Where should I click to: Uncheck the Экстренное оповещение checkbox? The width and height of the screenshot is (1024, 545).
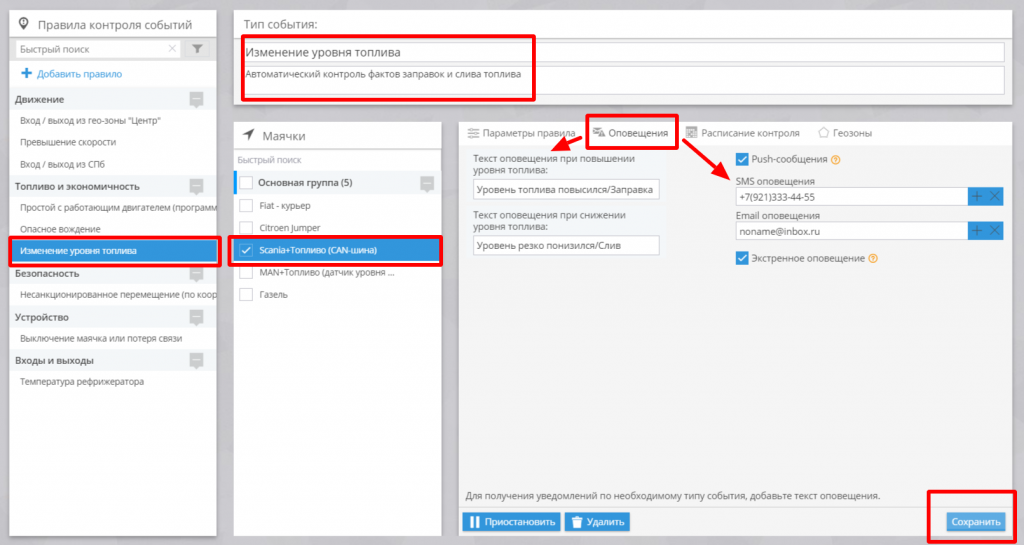point(742,258)
